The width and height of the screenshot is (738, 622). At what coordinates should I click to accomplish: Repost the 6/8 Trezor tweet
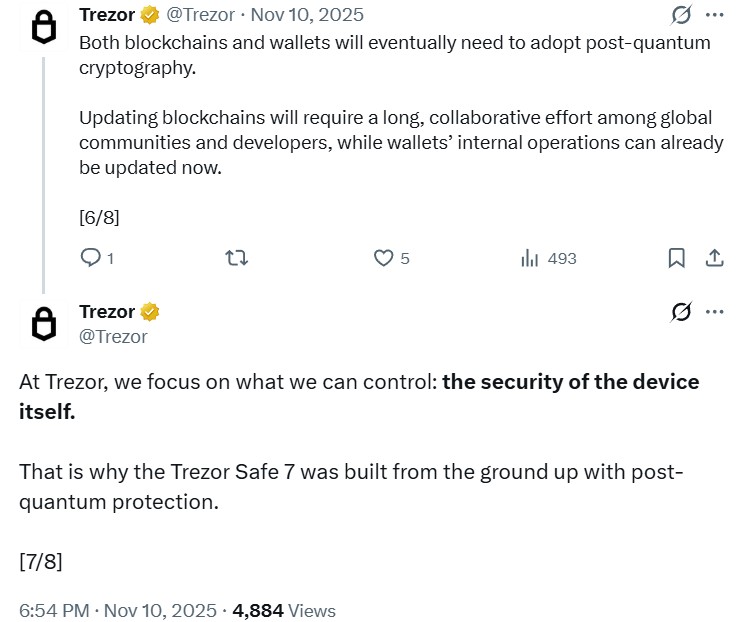(x=237, y=258)
